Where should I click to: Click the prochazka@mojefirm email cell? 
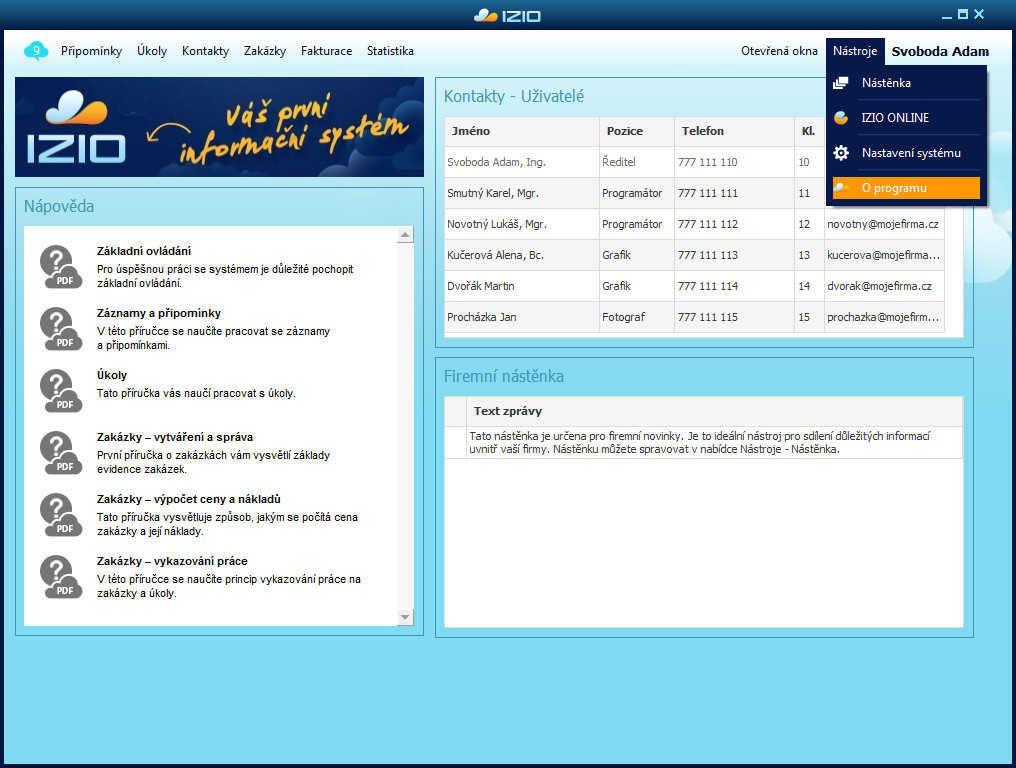883,317
